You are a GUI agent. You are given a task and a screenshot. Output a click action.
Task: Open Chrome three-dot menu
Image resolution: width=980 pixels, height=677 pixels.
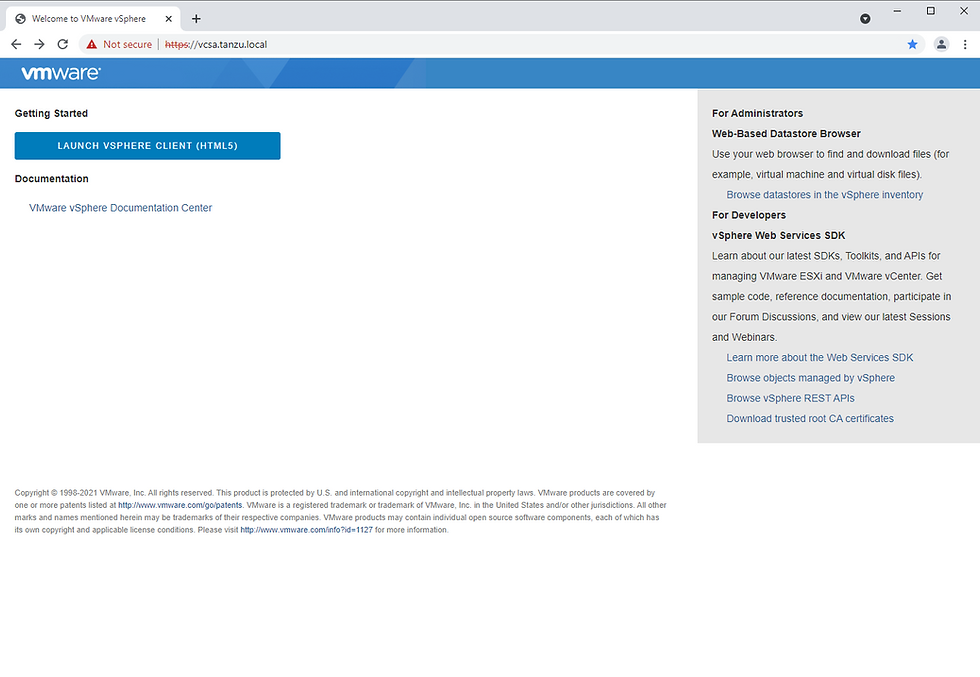(965, 44)
